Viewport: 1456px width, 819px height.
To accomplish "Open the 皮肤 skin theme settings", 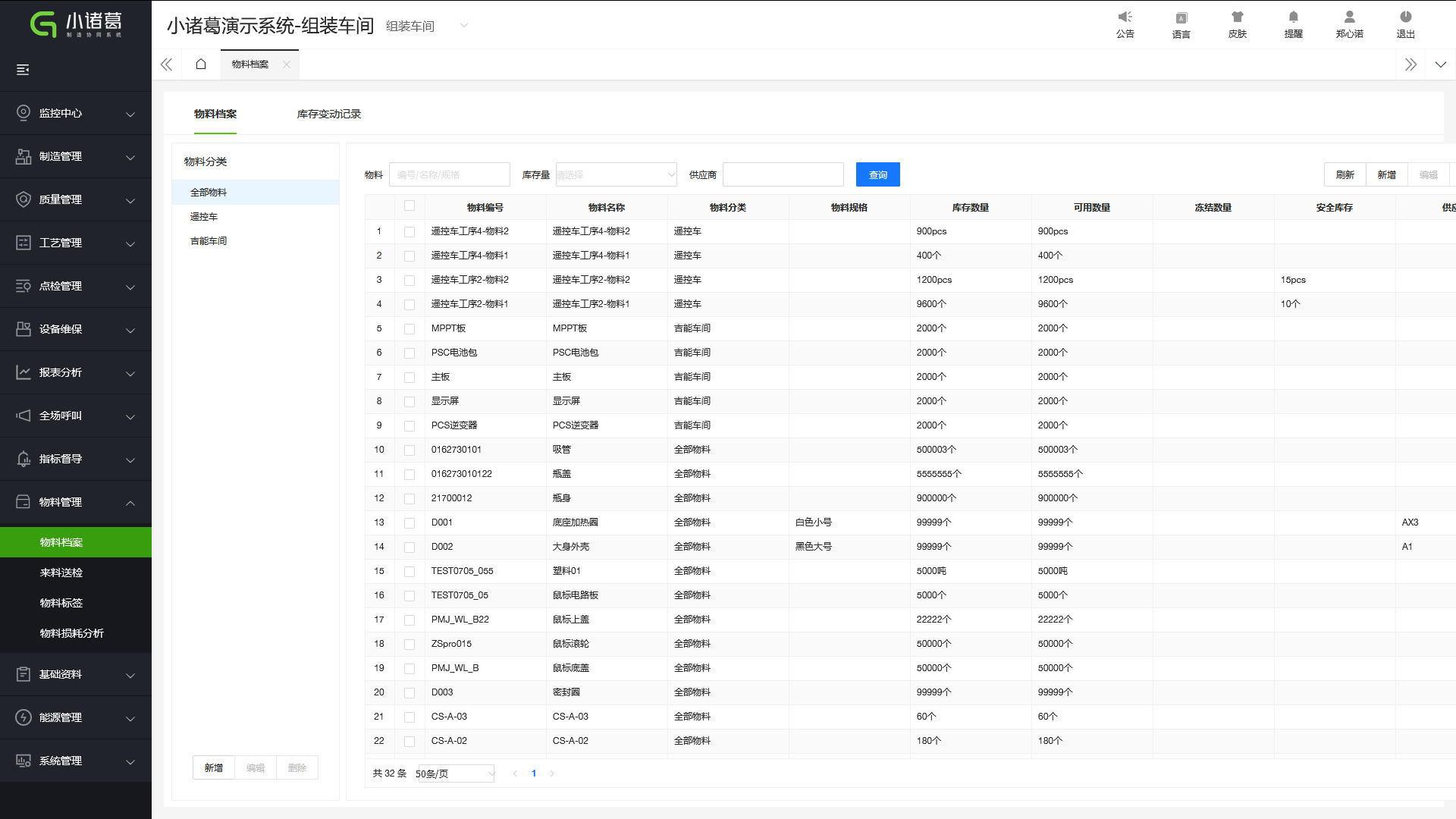I will click(1237, 24).
